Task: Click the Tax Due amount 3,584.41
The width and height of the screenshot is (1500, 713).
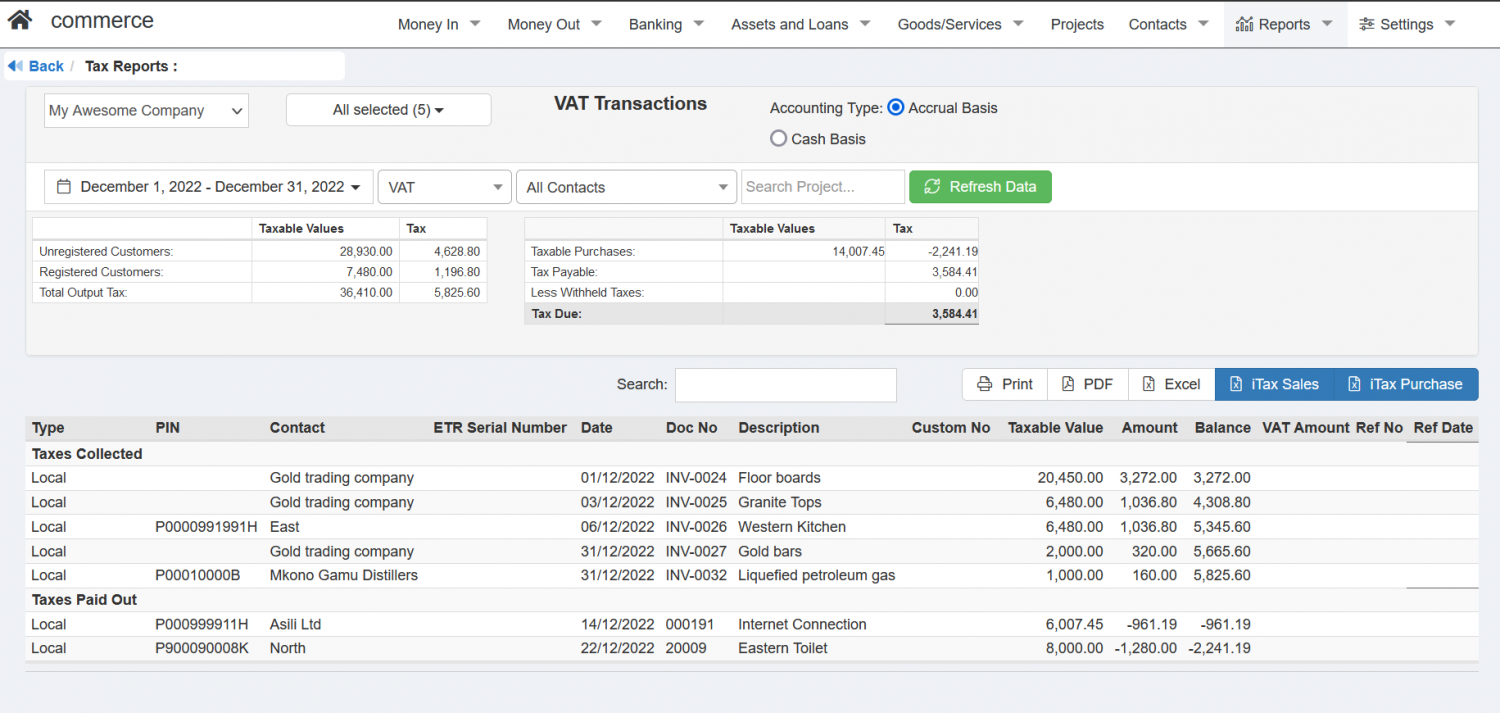Action: (x=954, y=314)
